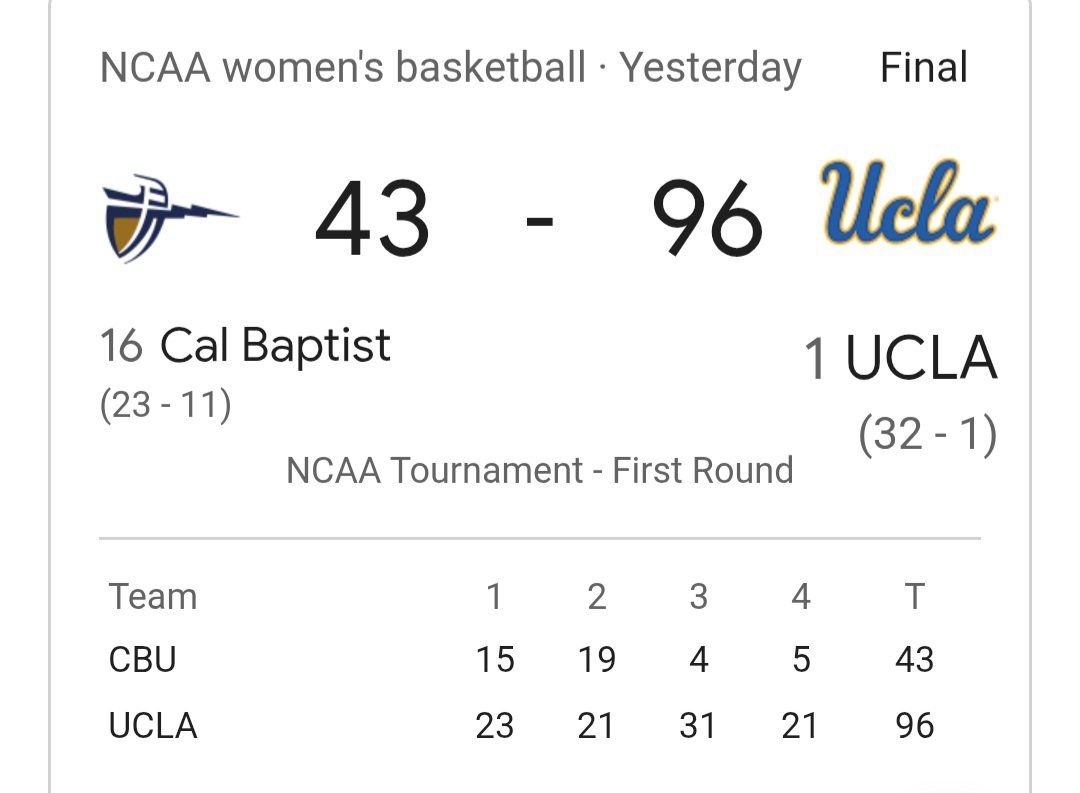
Task: Open the Cal Baptist team name link
Action: point(275,346)
